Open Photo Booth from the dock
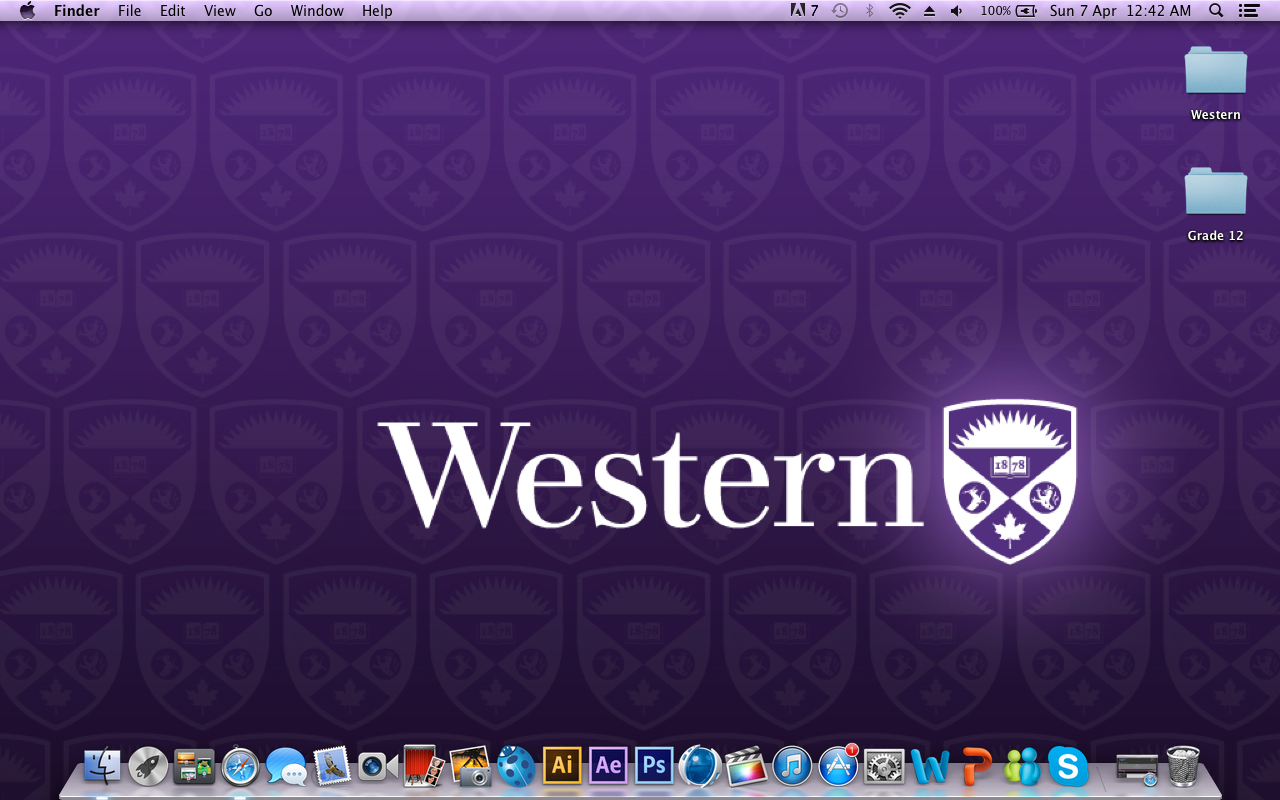1280x800 pixels. 424,766
